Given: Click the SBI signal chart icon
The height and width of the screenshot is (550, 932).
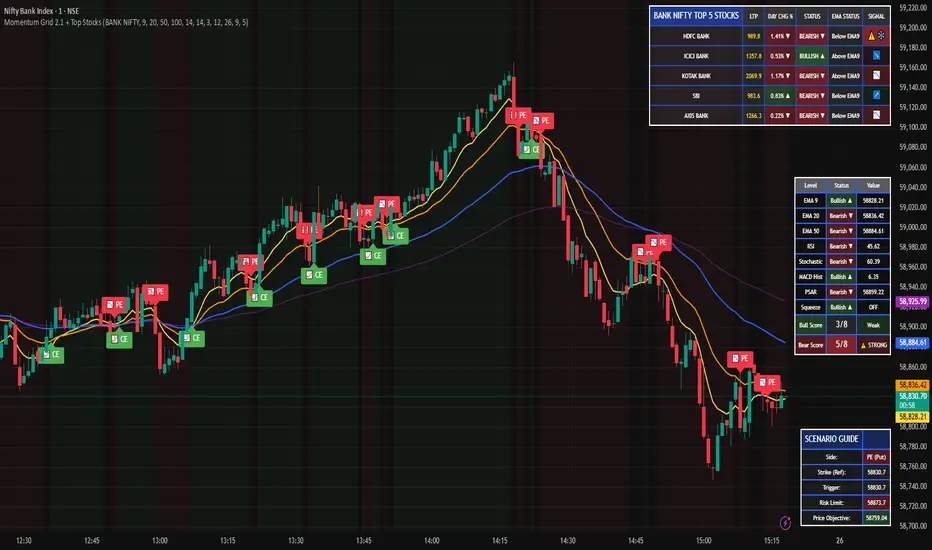Looking at the screenshot, I should point(876,95).
